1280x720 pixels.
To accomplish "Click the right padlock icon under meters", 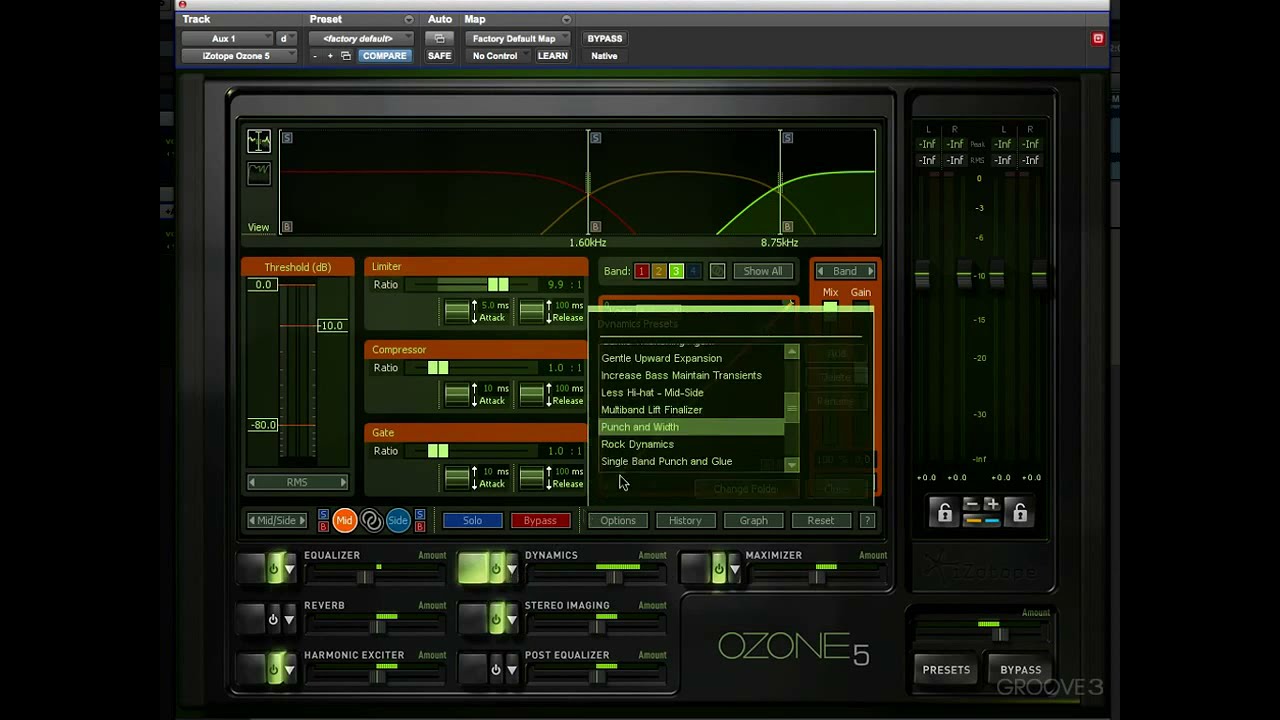I will [1020, 513].
